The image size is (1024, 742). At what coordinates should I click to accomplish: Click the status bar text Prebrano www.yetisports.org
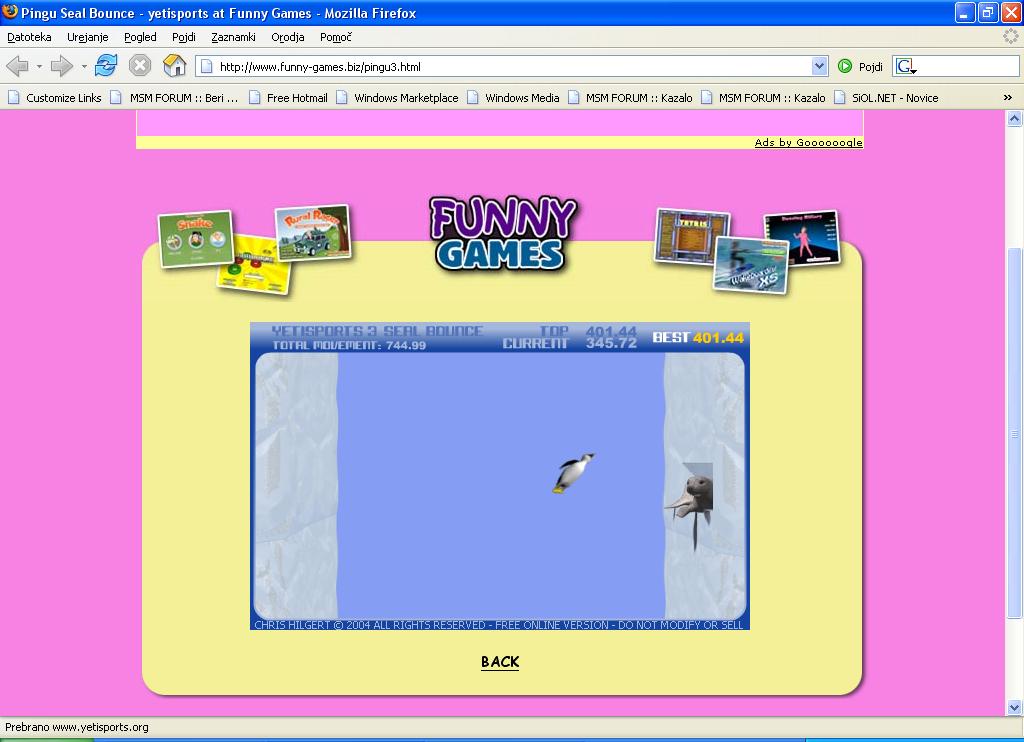[x=77, y=727]
